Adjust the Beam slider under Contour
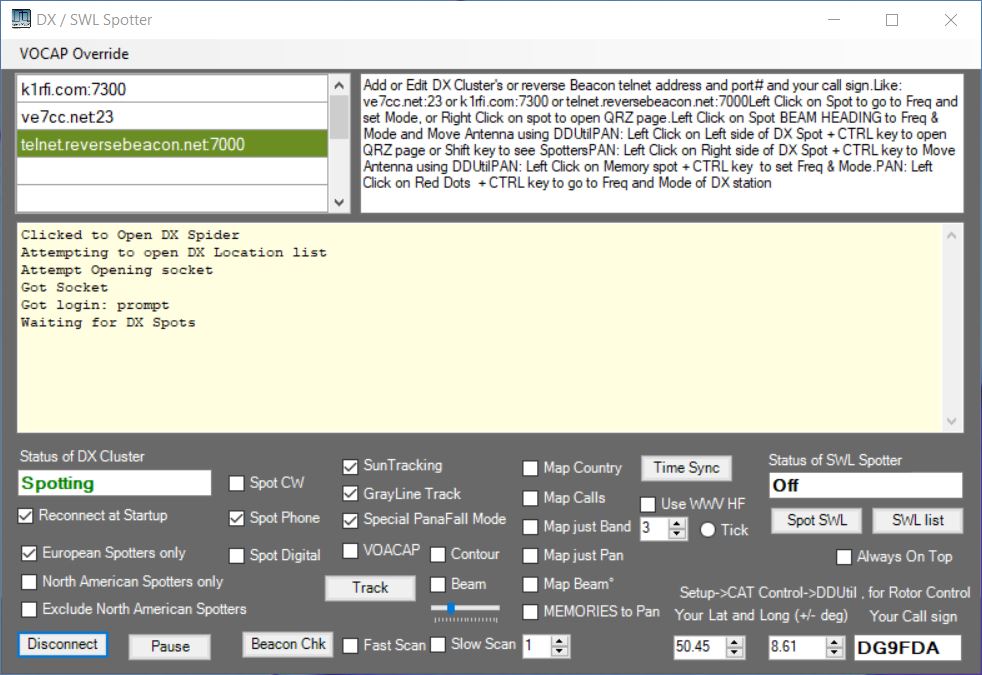 (x=453, y=607)
